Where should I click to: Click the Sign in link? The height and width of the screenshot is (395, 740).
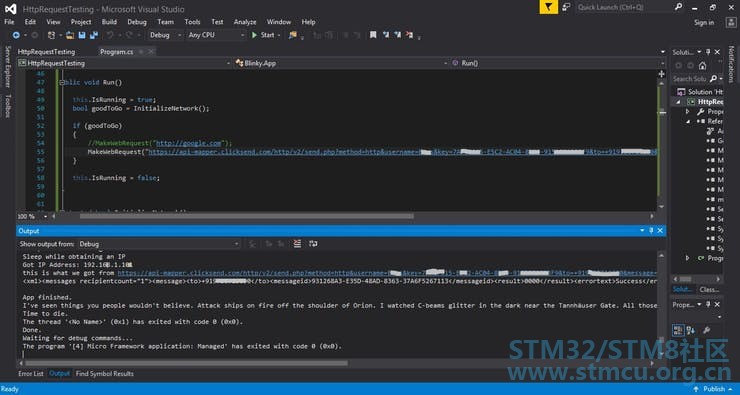click(x=704, y=22)
